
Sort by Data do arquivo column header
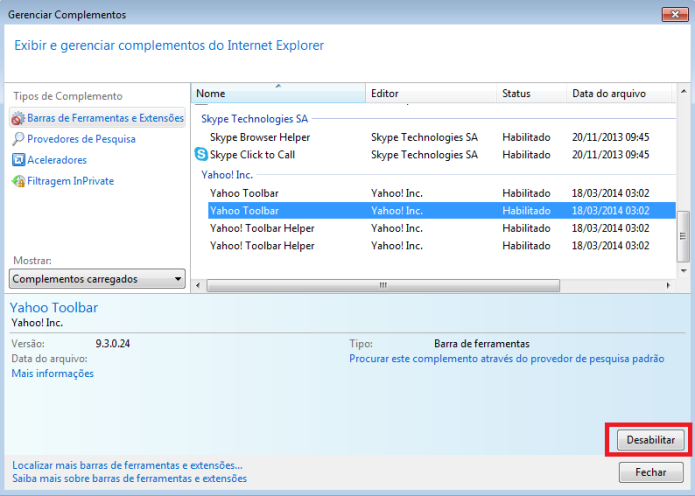(x=619, y=94)
